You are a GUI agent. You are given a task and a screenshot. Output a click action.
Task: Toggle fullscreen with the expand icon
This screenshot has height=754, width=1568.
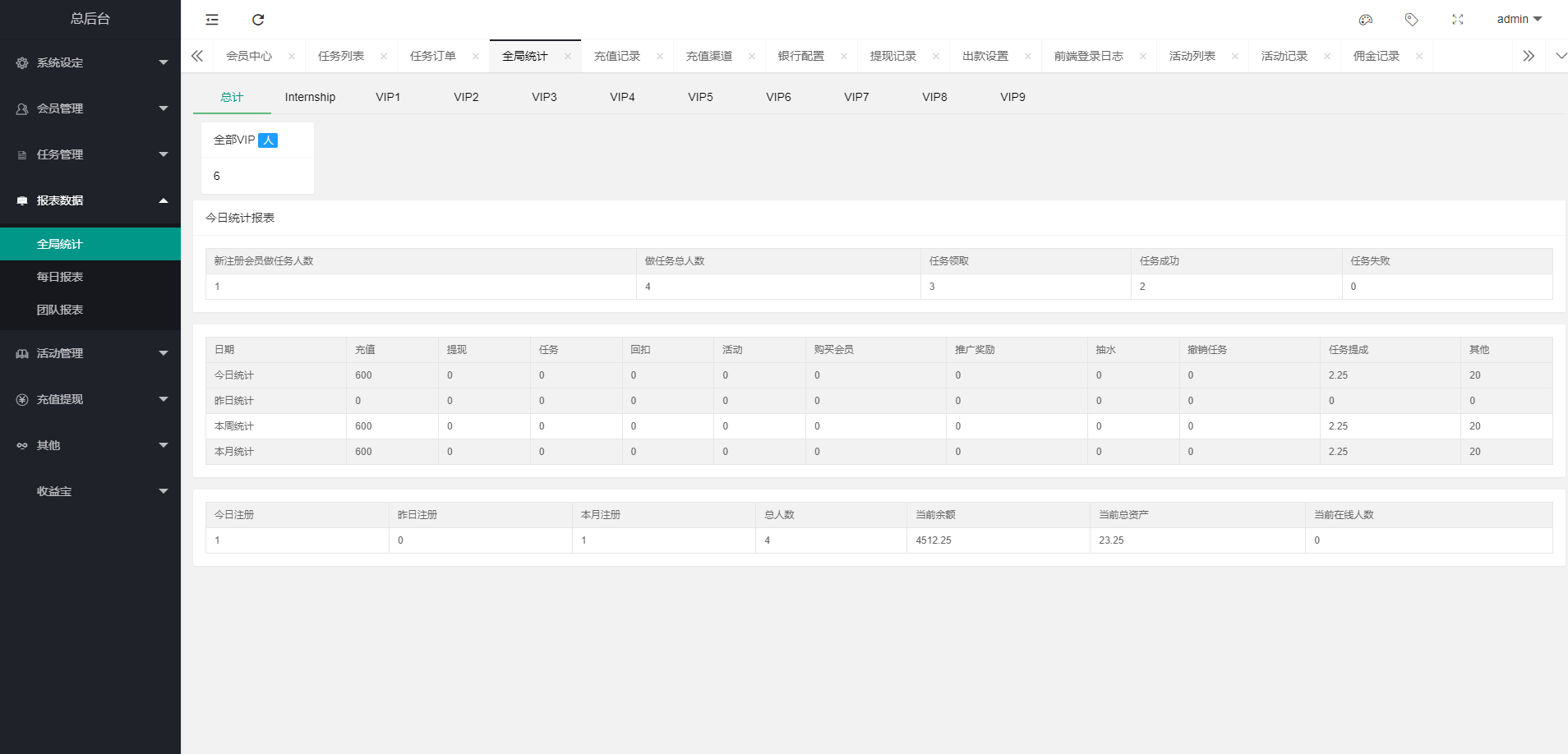[x=1459, y=19]
